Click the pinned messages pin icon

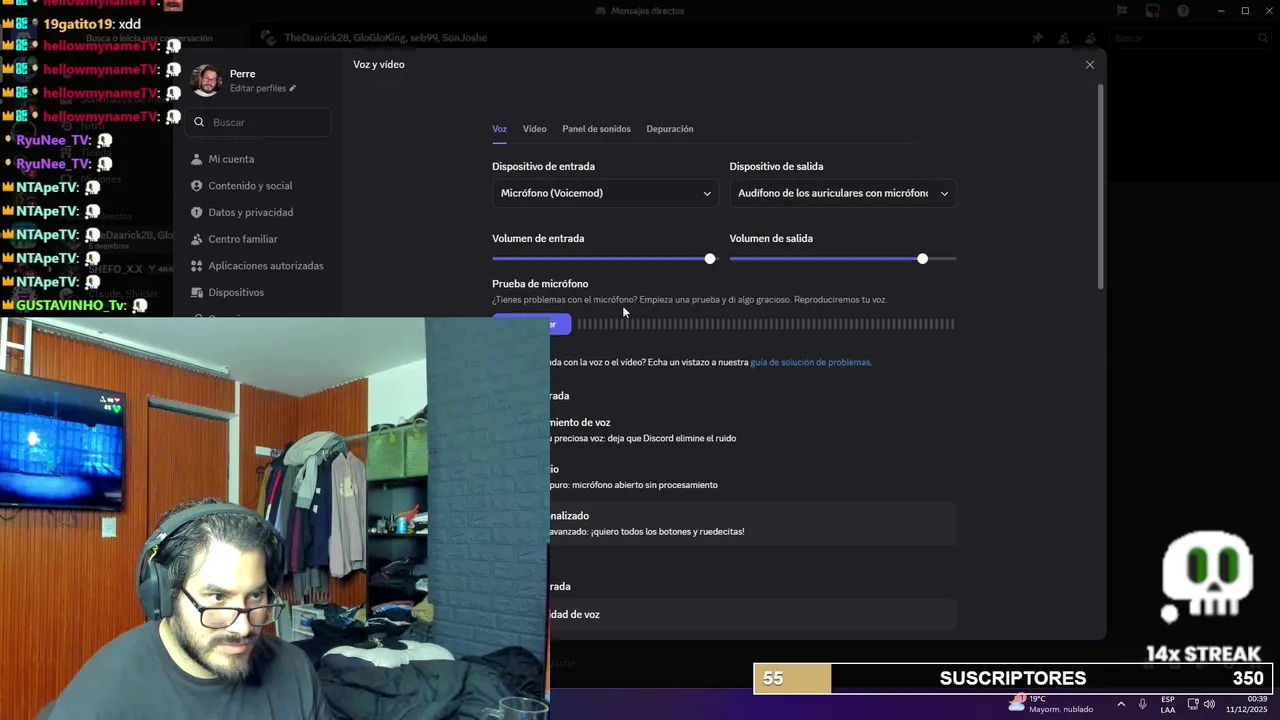(1037, 38)
